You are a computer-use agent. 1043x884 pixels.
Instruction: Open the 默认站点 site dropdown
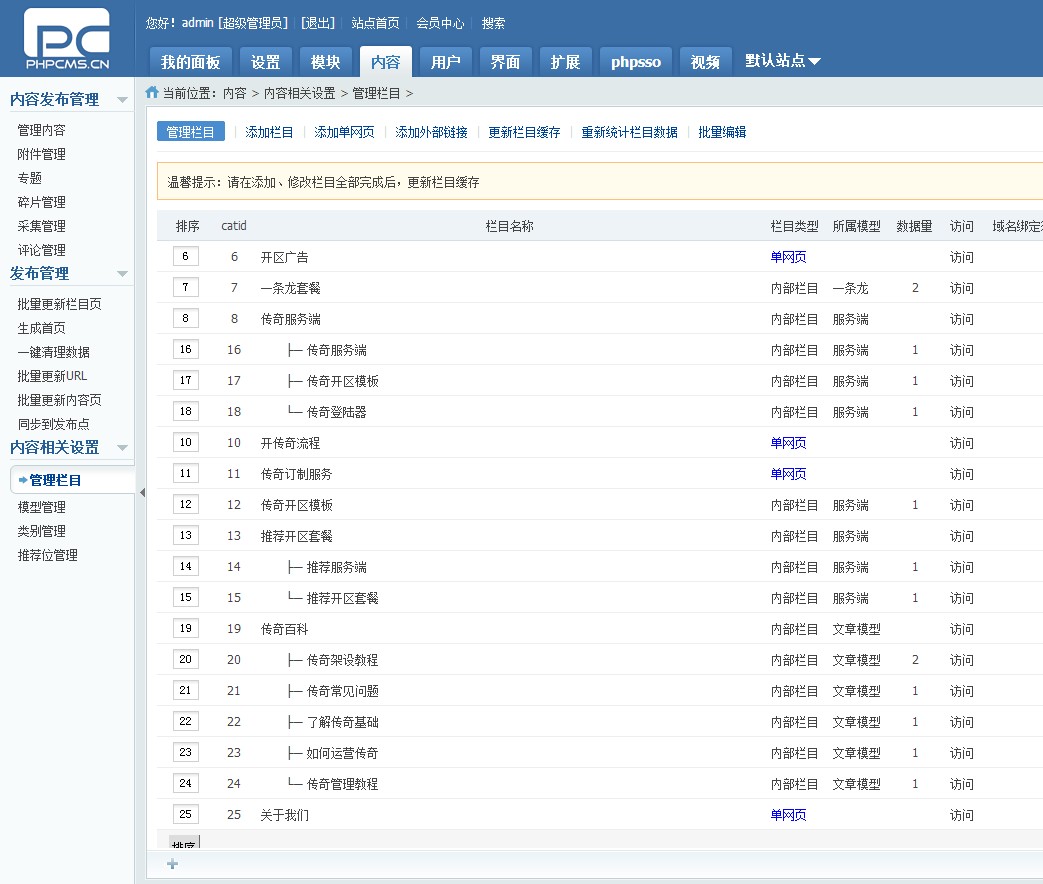coord(782,61)
